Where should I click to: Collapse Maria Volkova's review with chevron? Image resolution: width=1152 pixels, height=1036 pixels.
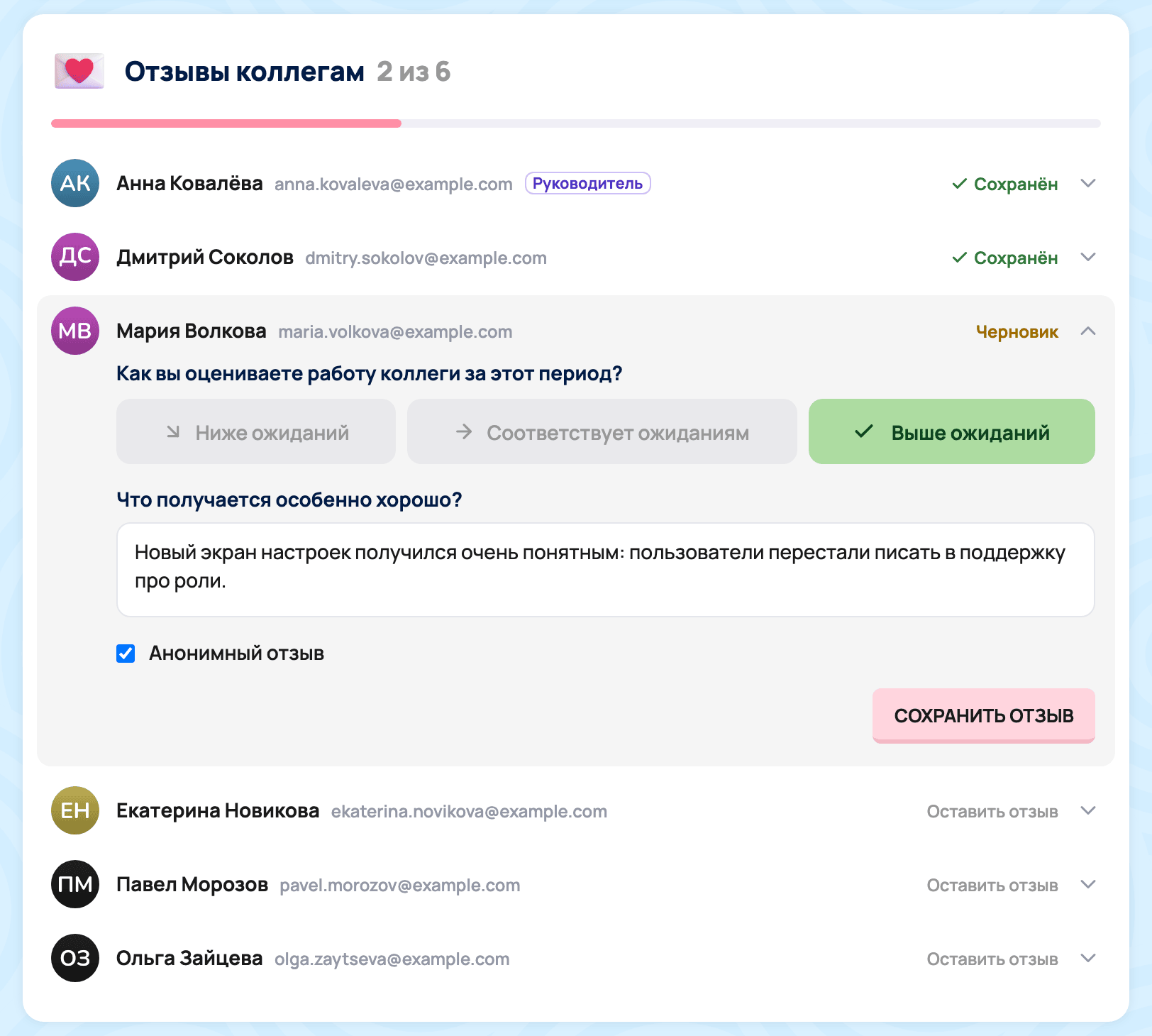click(x=1088, y=331)
